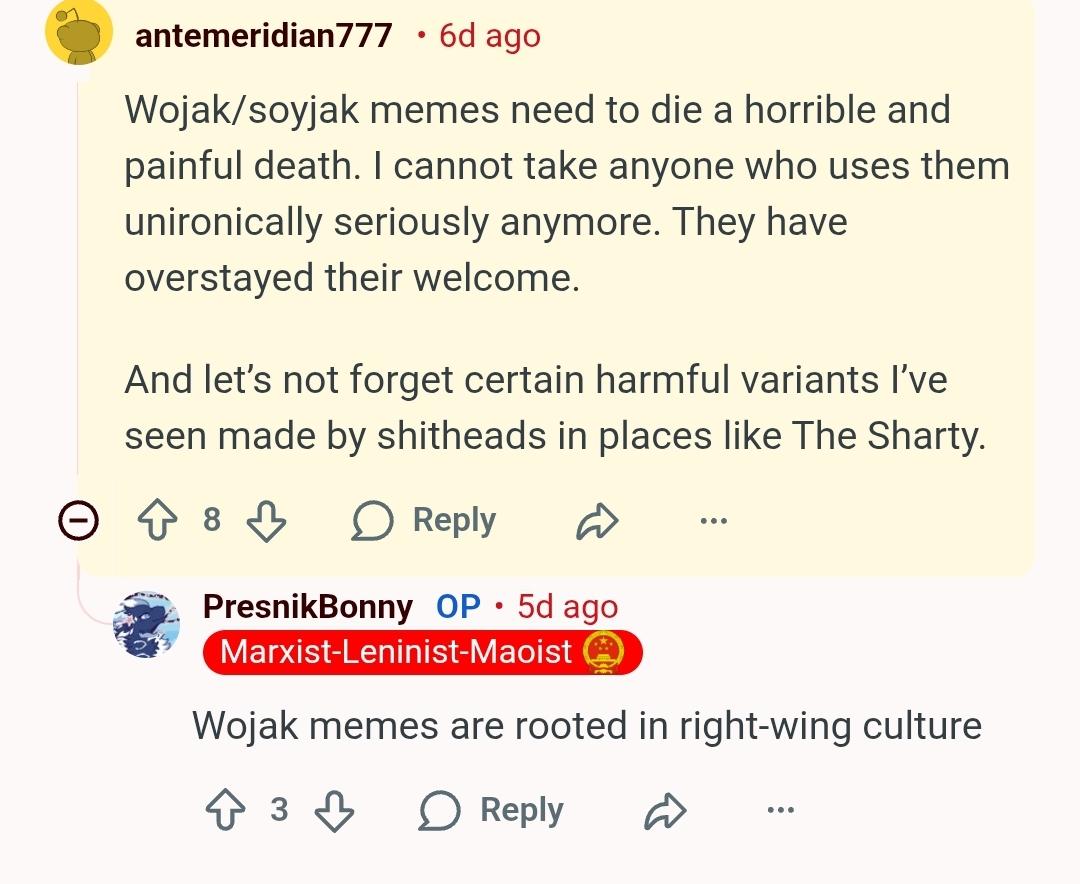Image resolution: width=1080 pixels, height=884 pixels.
Task: Upvote PresnikBonny's reply
Action: point(225,811)
